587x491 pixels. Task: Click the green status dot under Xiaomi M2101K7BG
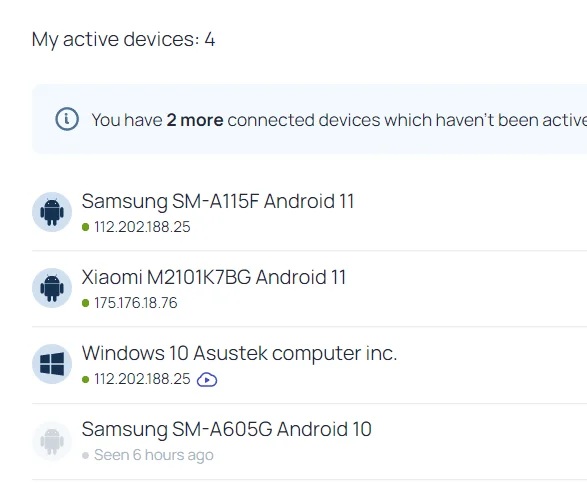pos(85,303)
